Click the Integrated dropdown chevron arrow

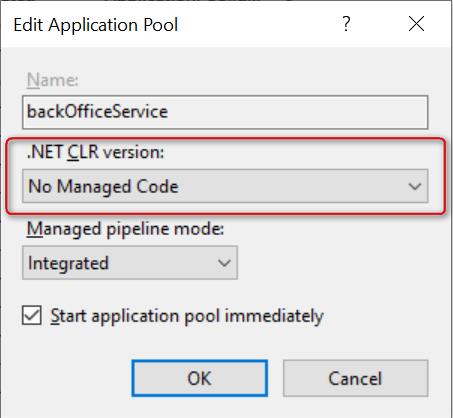pyautogui.click(x=224, y=263)
